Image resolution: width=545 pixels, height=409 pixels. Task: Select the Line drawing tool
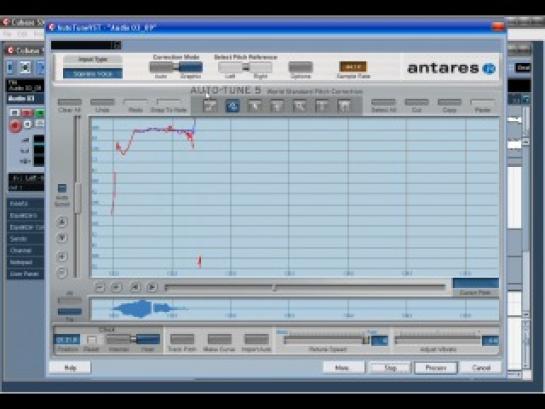210,106
